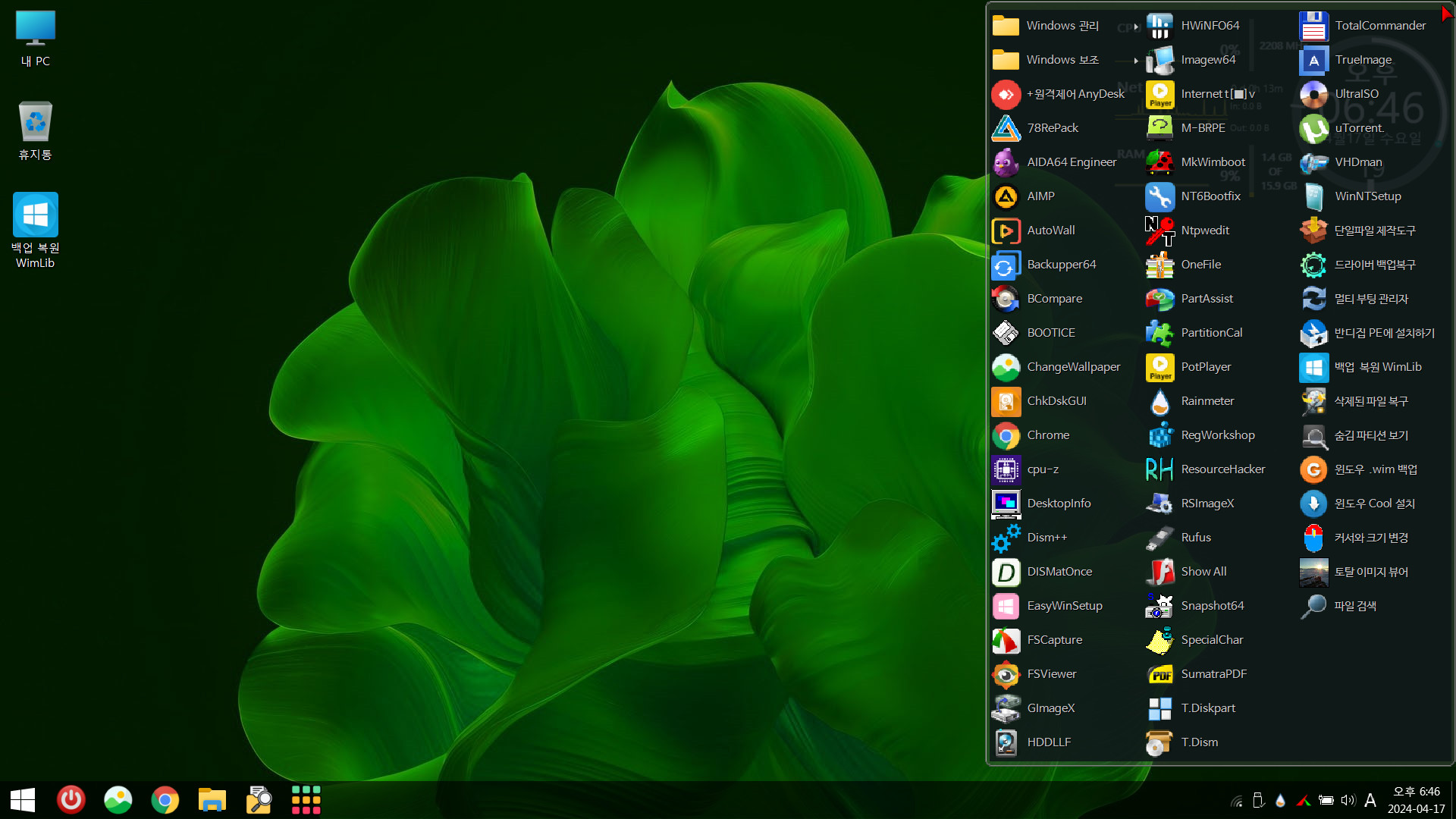Run NT6Bootfix wrench icon

pos(1160,196)
